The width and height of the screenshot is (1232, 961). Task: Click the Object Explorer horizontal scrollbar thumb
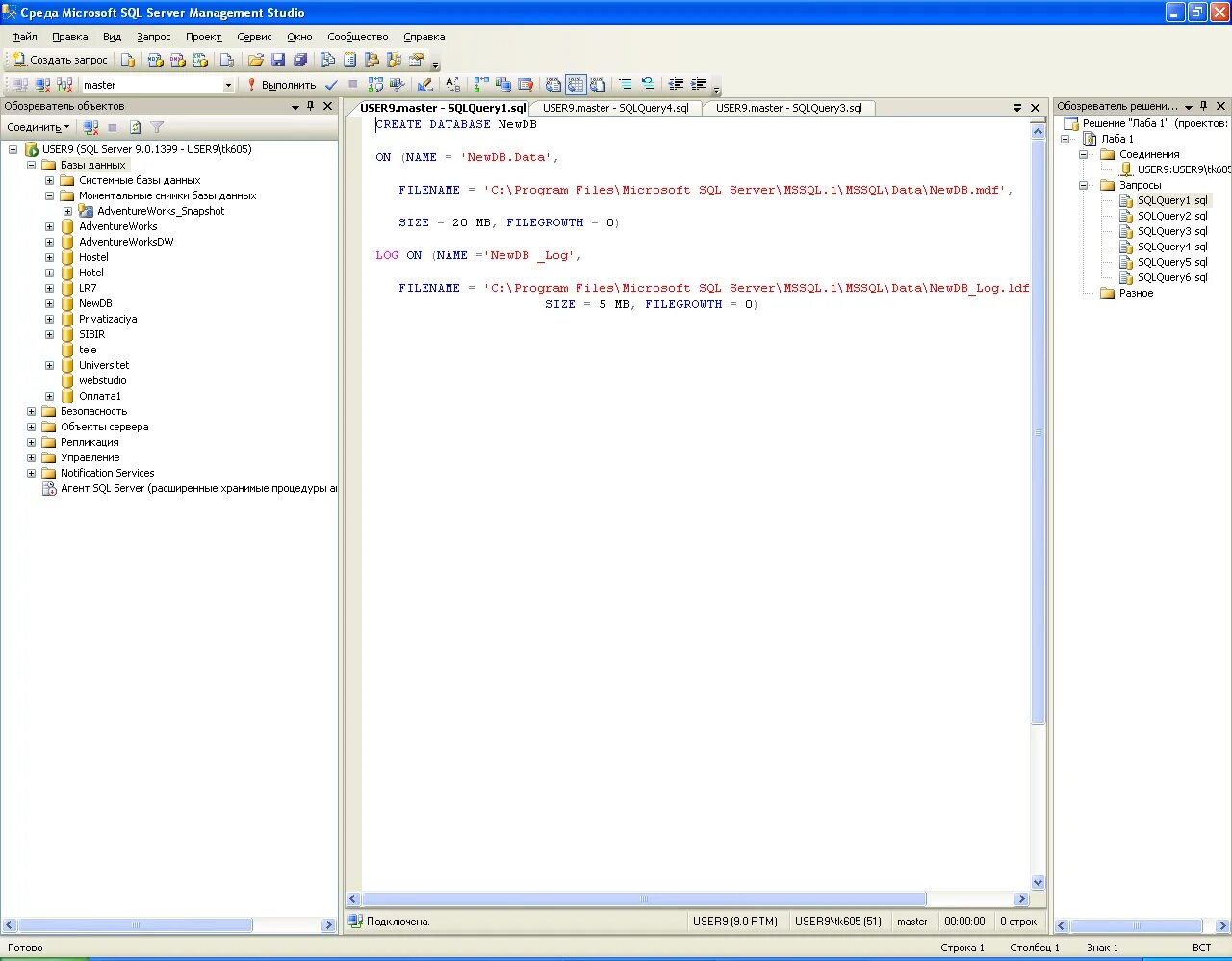pos(135,925)
